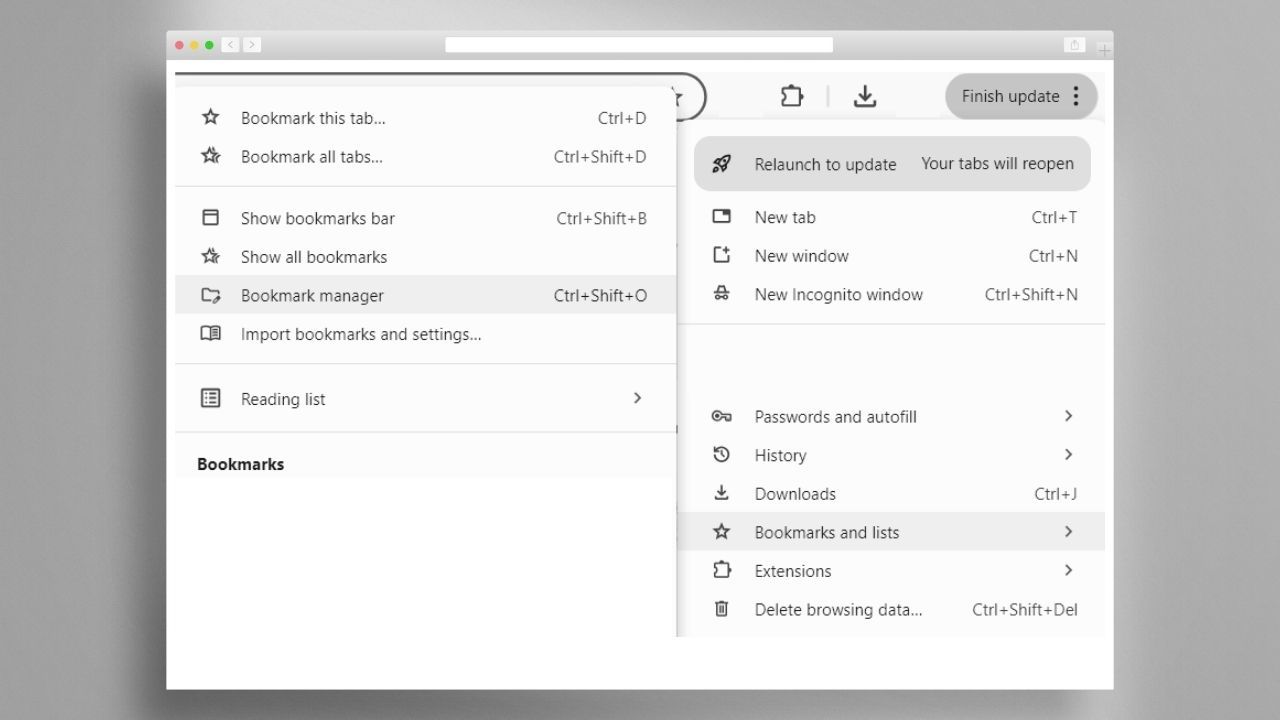
Task: Select Bookmark manager menu item
Action: tap(312, 295)
